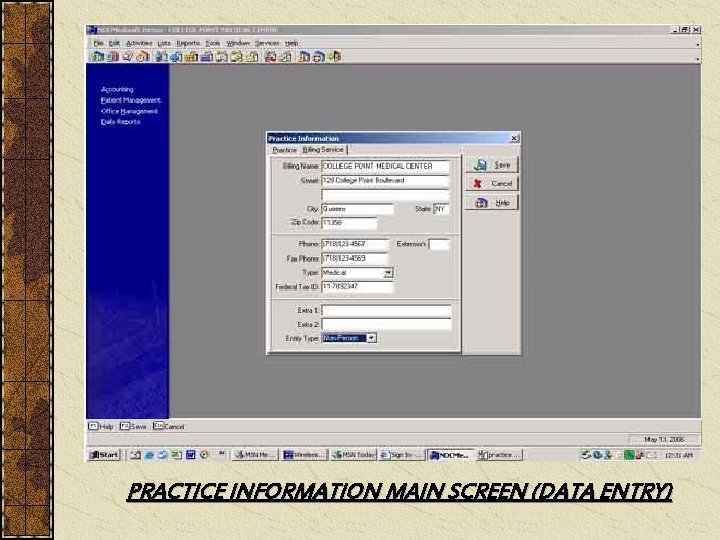Click the Save button in dialog
The image size is (720, 540).
(492, 165)
